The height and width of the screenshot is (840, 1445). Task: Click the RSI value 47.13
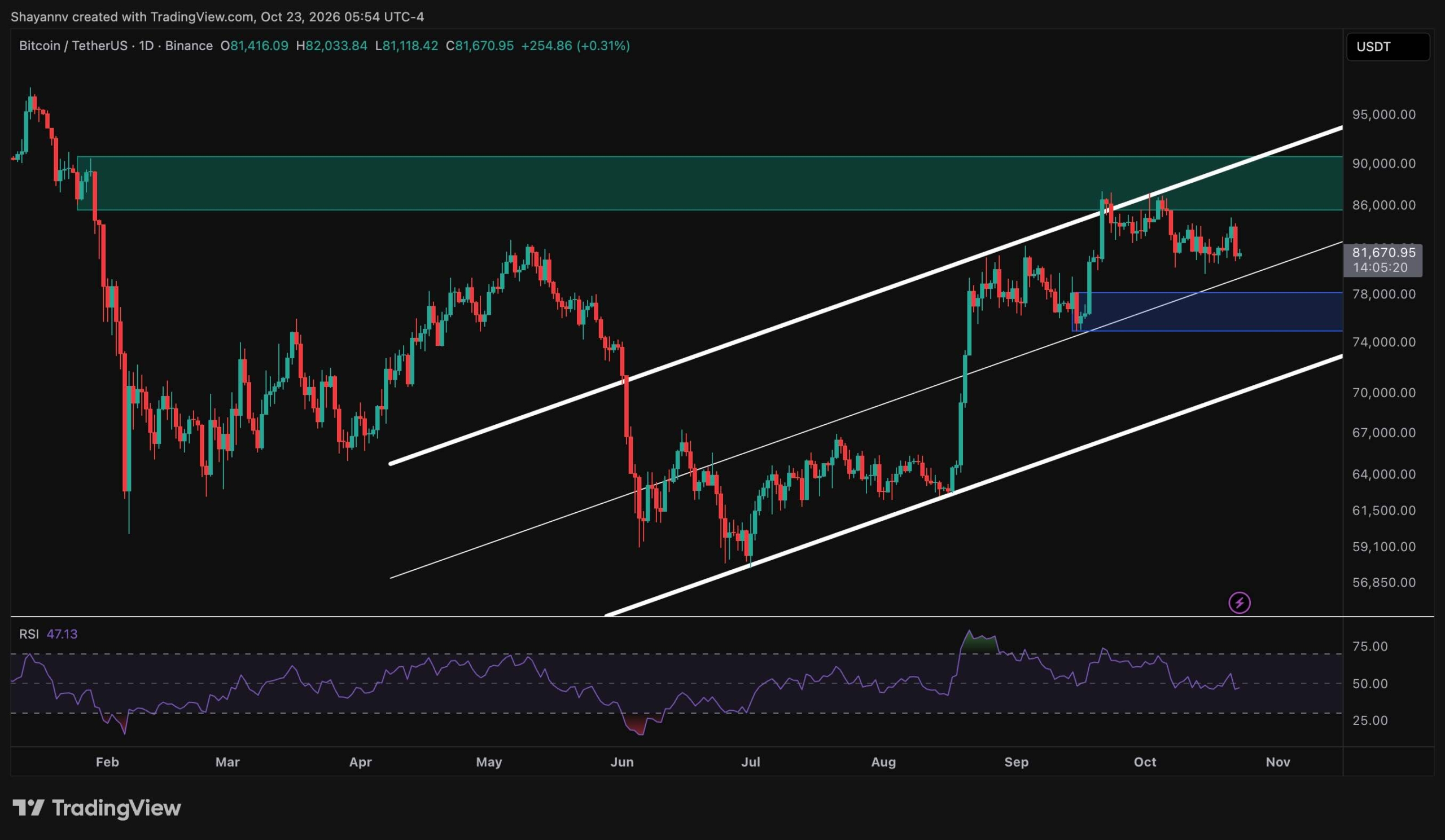point(62,634)
